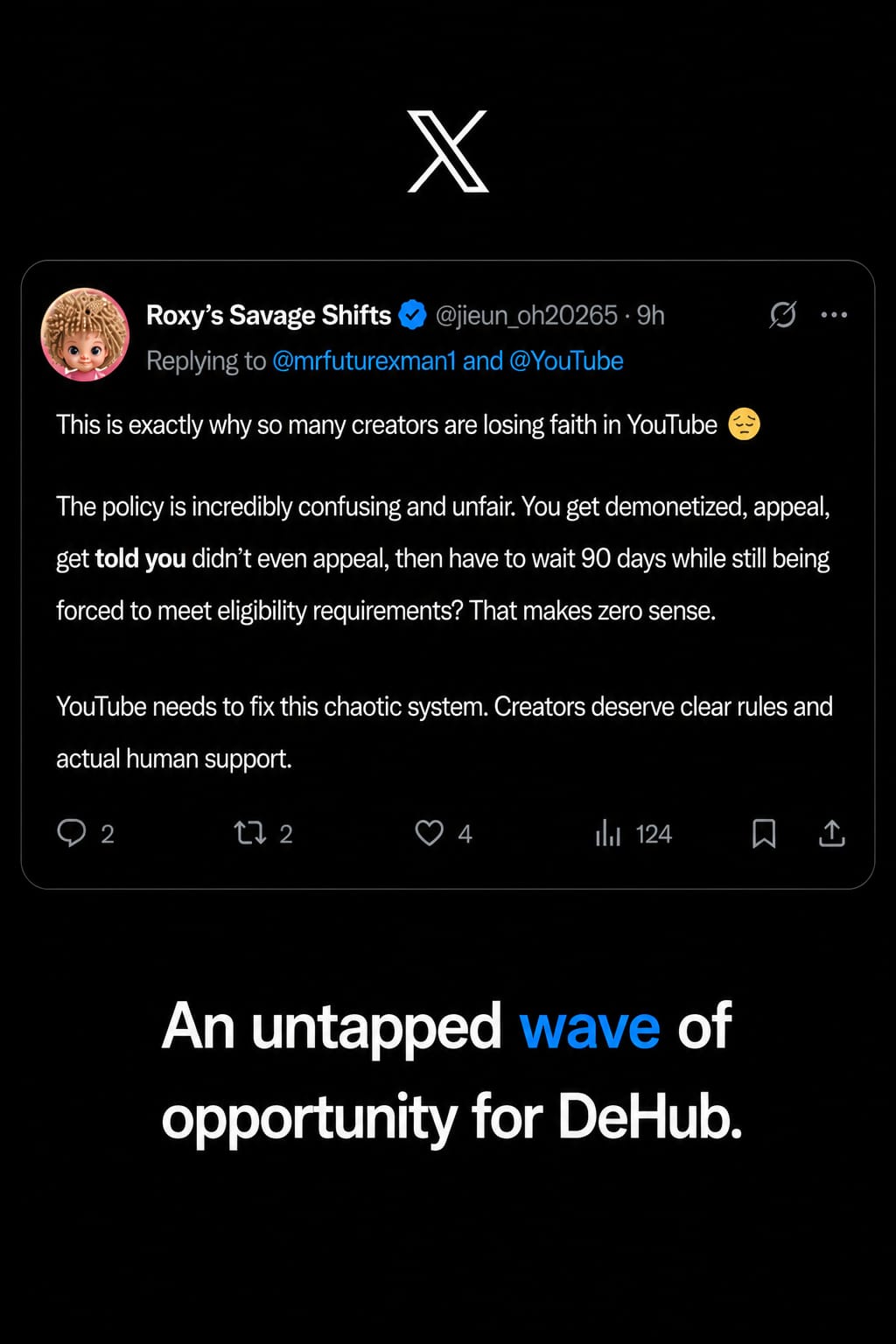Click the blue word wave

pyautogui.click(x=590, y=1026)
